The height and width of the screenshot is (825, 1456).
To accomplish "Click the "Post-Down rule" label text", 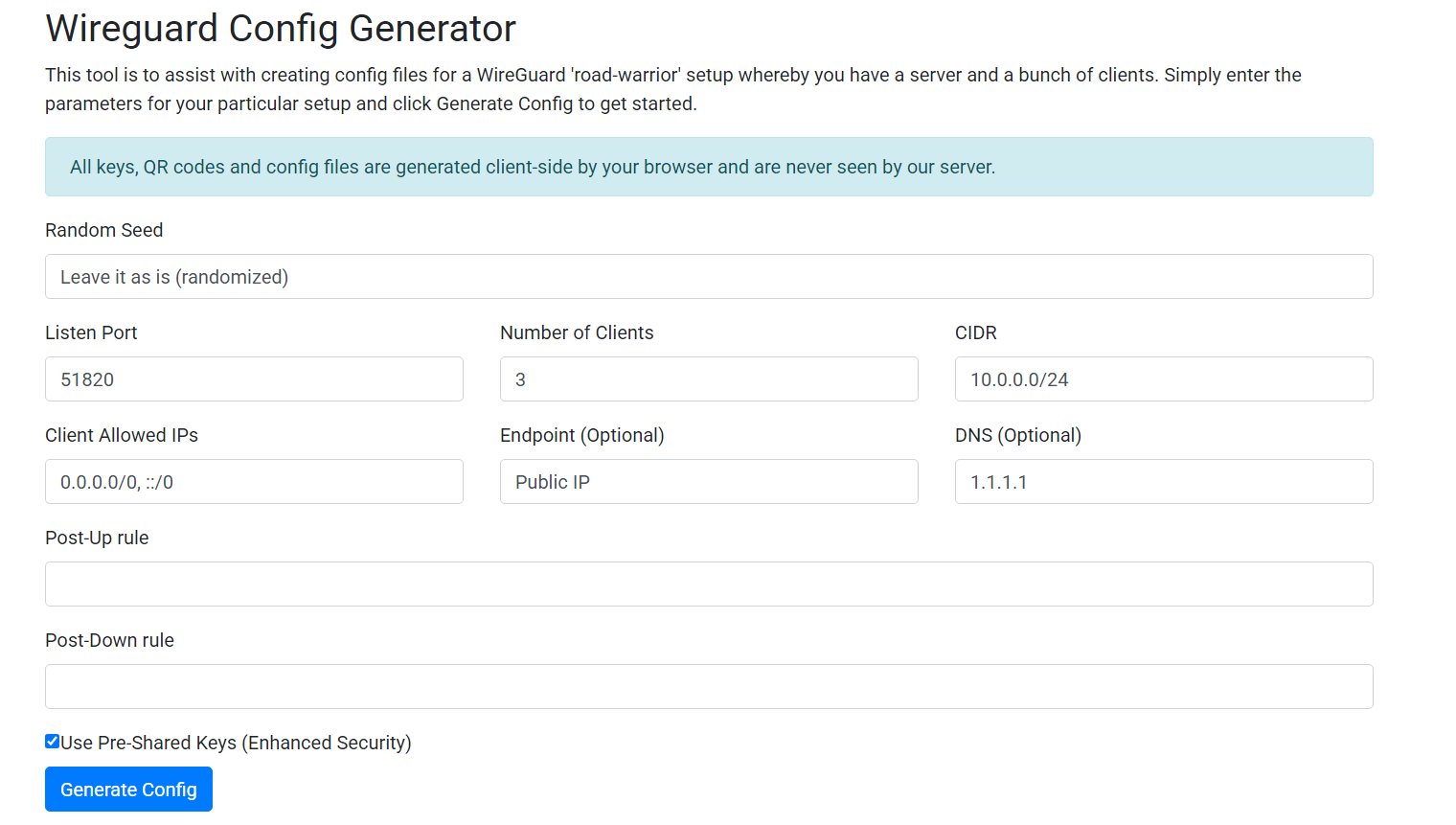I will pos(109,640).
